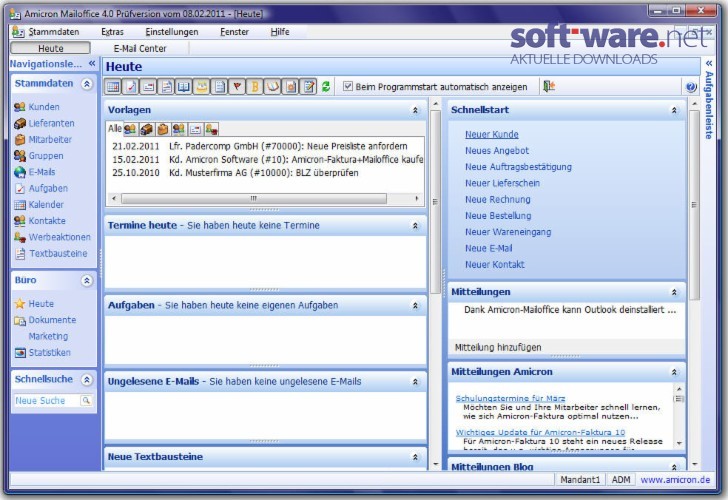The height and width of the screenshot is (500, 728).
Task: Click the Neuer Kunde link
Action: [x=492, y=134]
